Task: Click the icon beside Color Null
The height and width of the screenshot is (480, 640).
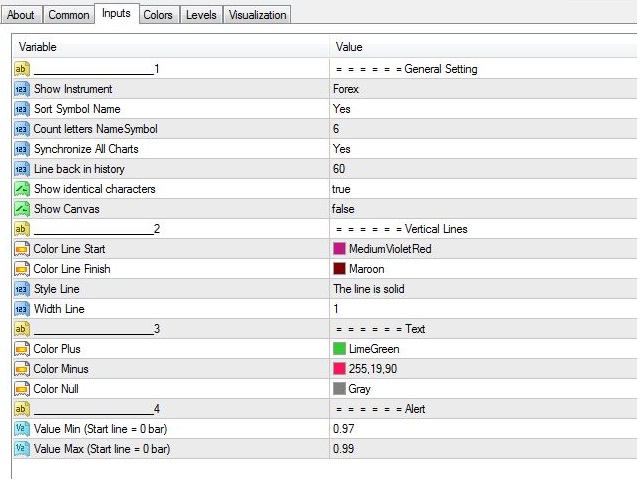Action: pos(22,389)
